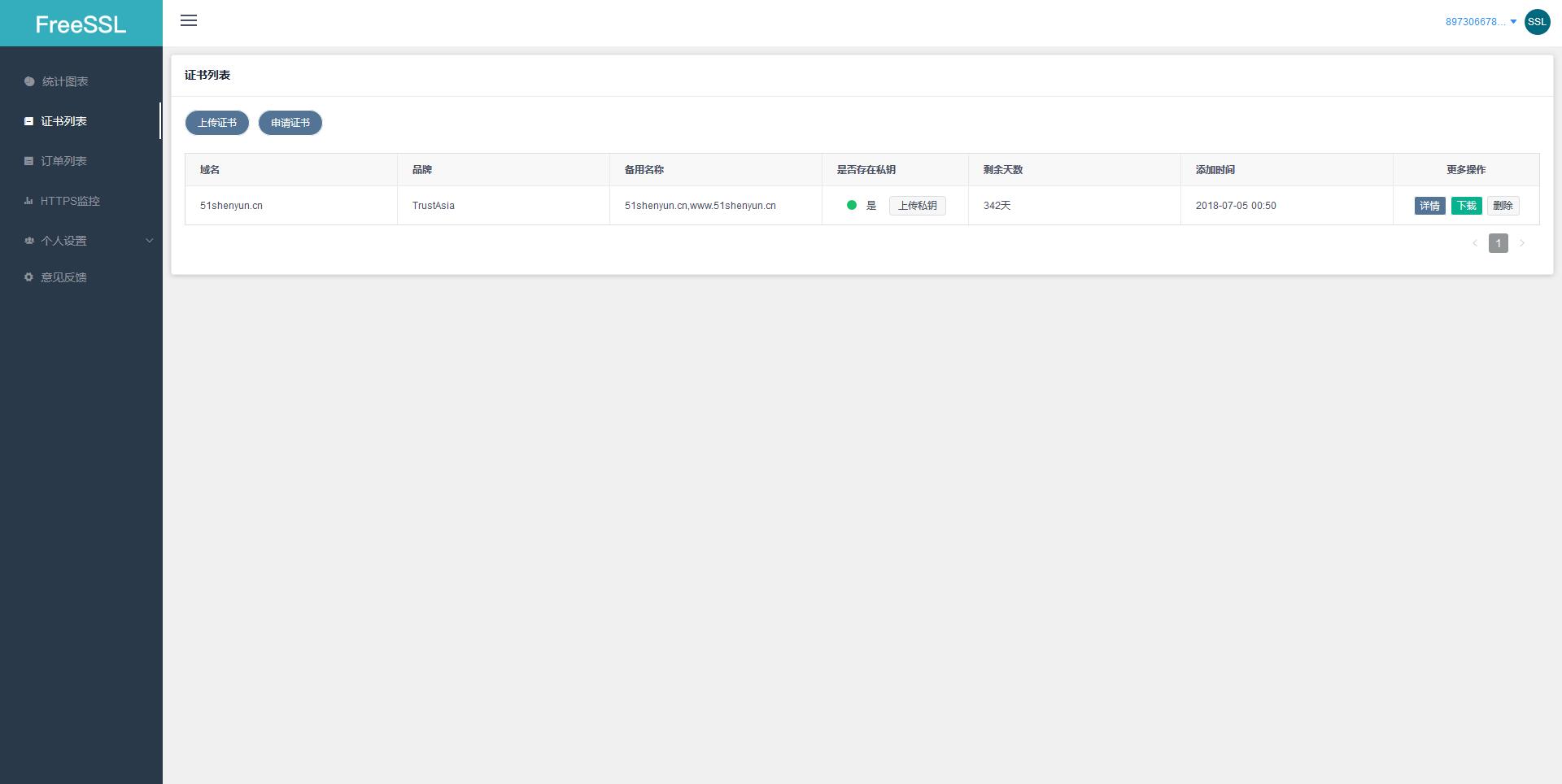This screenshot has width=1562, height=784.
Task: Open 订单列表 in the sidebar
Action: coord(64,161)
